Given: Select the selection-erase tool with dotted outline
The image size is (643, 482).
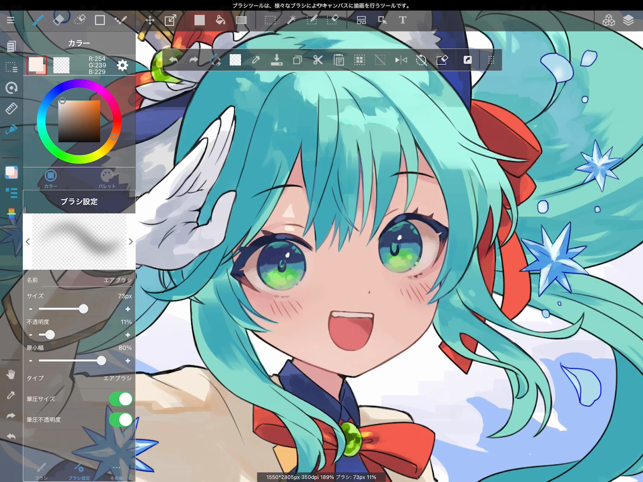Looking at the screenshot, I should 80,20.
